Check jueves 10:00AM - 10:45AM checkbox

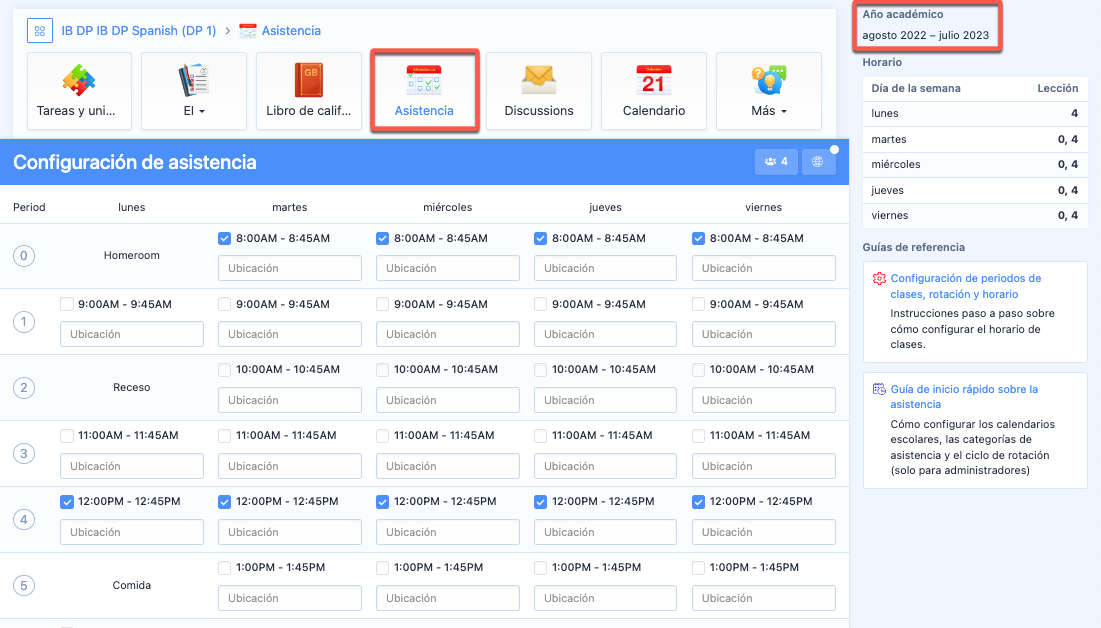coord(541,371)
